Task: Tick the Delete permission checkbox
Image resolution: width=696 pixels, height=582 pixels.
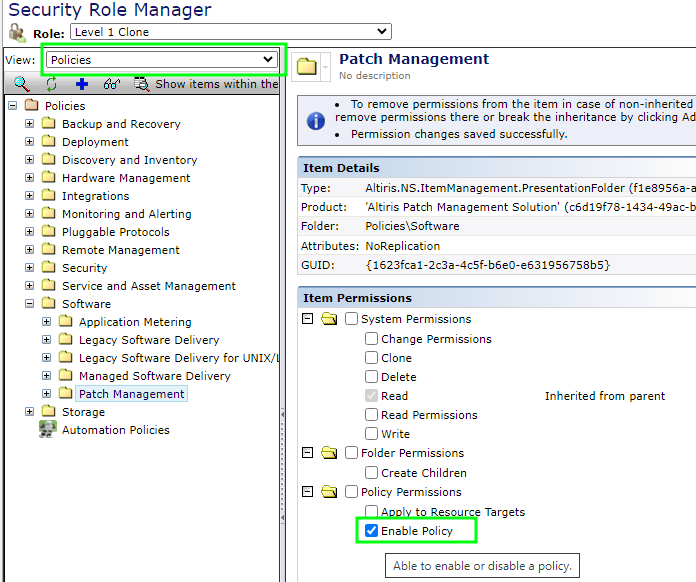Action: pyautogui.click(x=371, y=376)
